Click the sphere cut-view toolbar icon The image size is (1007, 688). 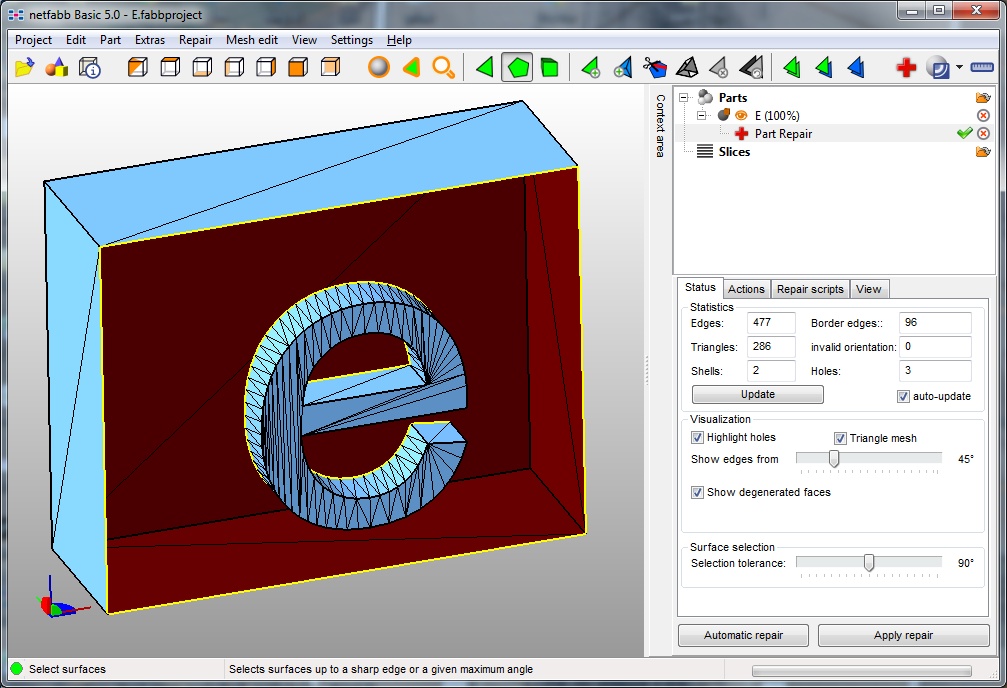[x=938, y=67]
